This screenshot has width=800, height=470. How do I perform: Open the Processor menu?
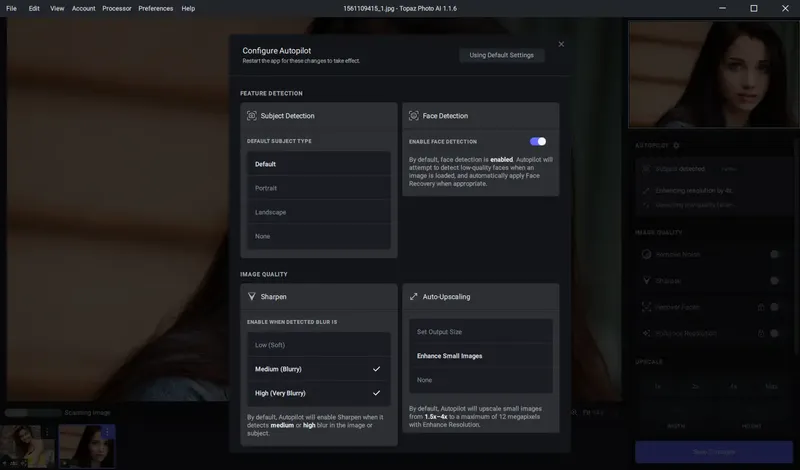117,8
